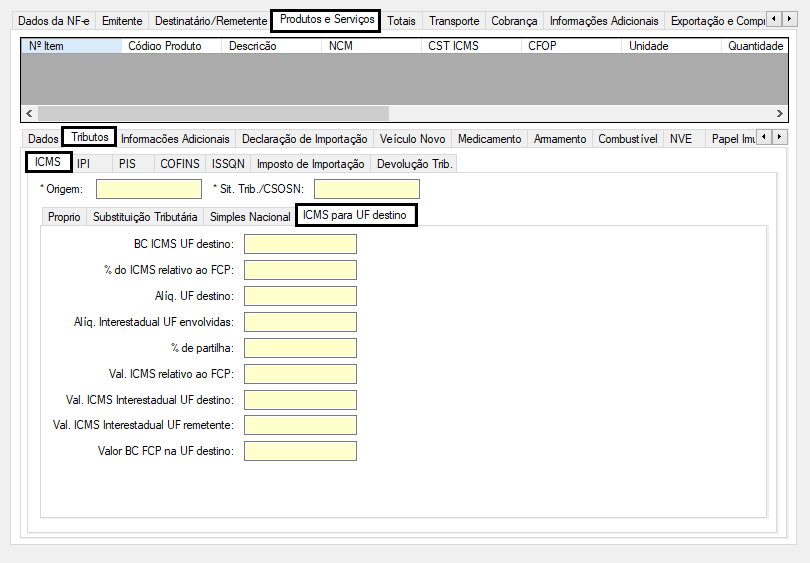
Task: Switch to the Emitente tab
Action: pos(122,21)
